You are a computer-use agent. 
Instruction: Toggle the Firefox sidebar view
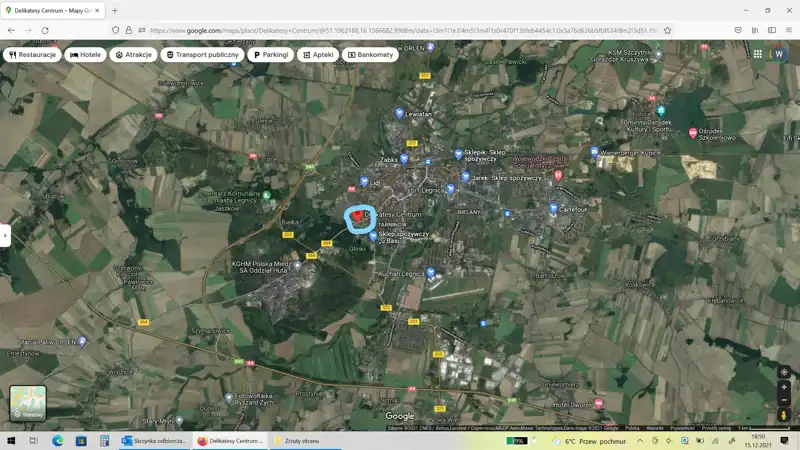(x=772, y=30)
